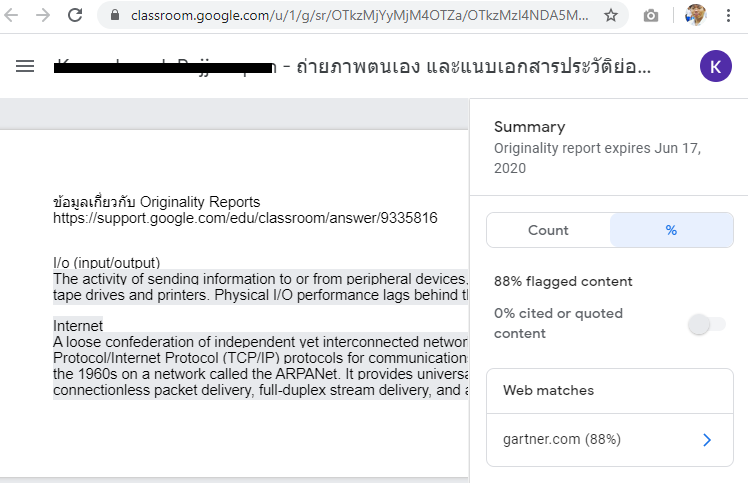748x483 pixels.
Task: Toggle cited or quoted content switch
Action: tap(706, 324)
